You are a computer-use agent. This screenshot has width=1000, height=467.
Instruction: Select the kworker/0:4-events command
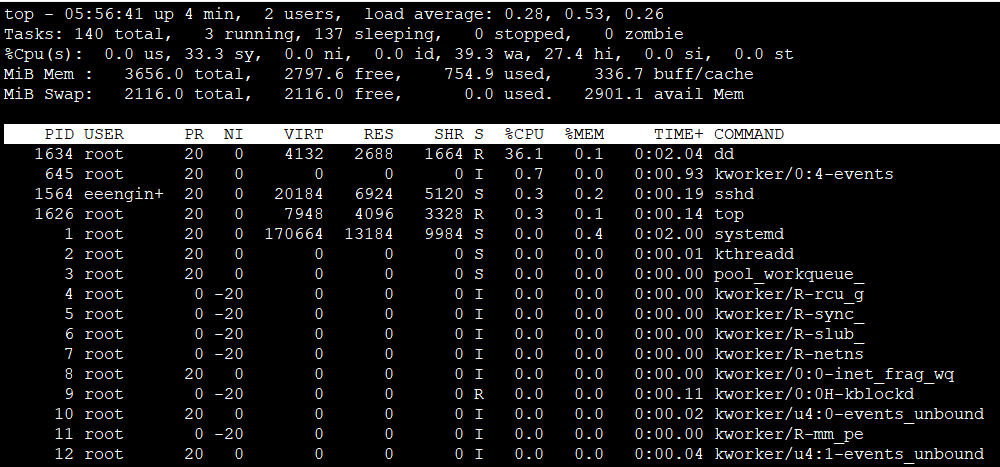pos(804,174)
